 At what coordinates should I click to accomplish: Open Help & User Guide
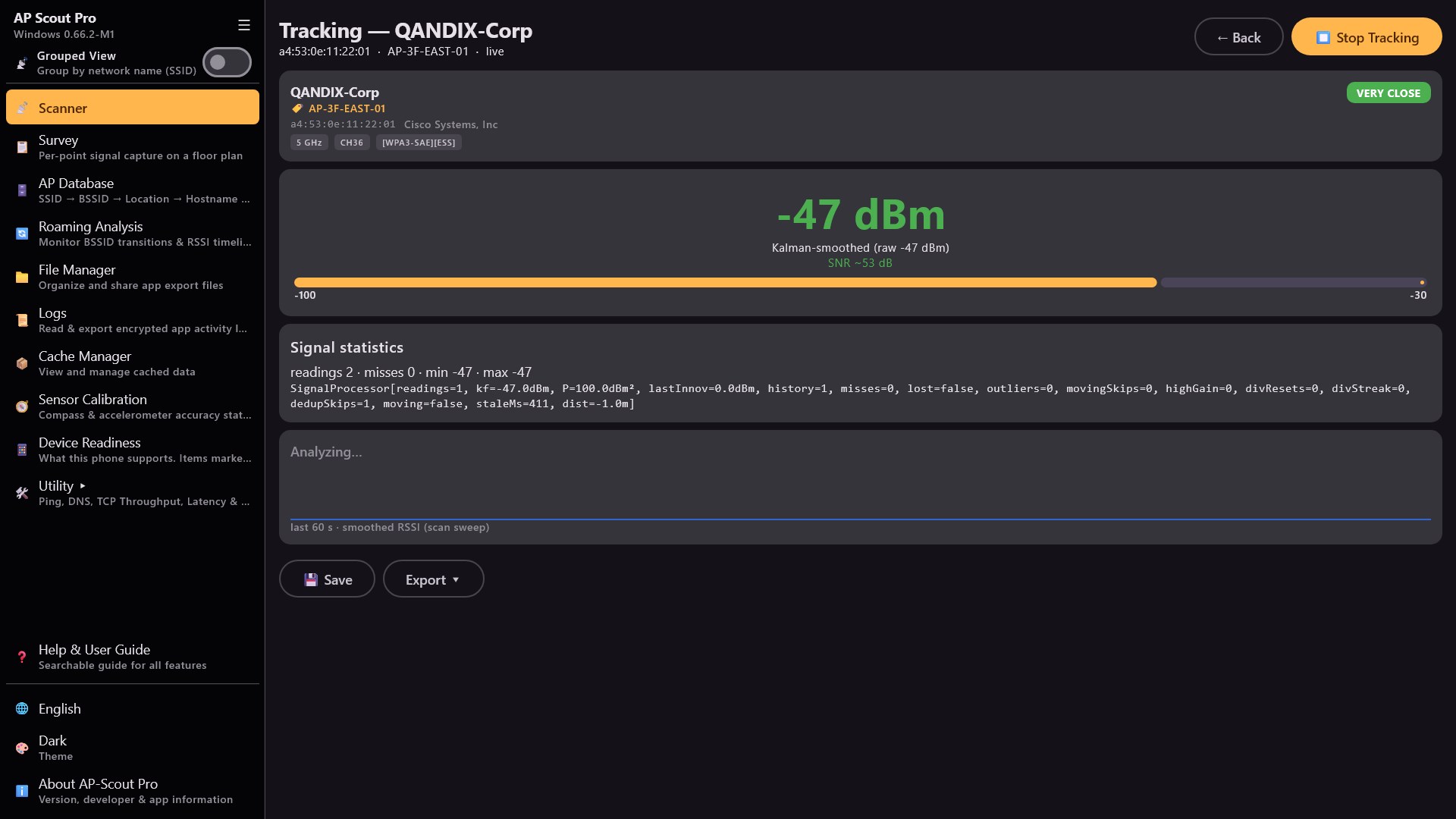tap(133, 657)
